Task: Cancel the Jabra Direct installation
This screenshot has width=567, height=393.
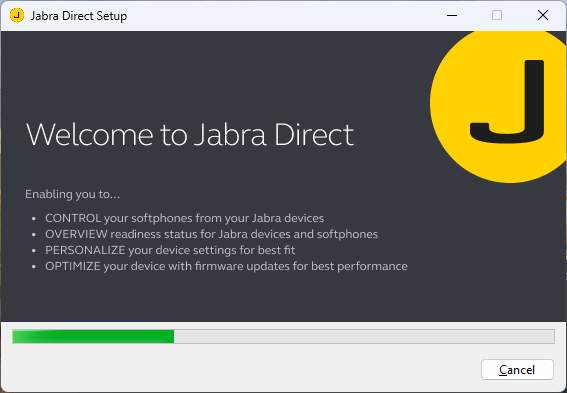Action: pyautogui.click(x=517, y=369)
